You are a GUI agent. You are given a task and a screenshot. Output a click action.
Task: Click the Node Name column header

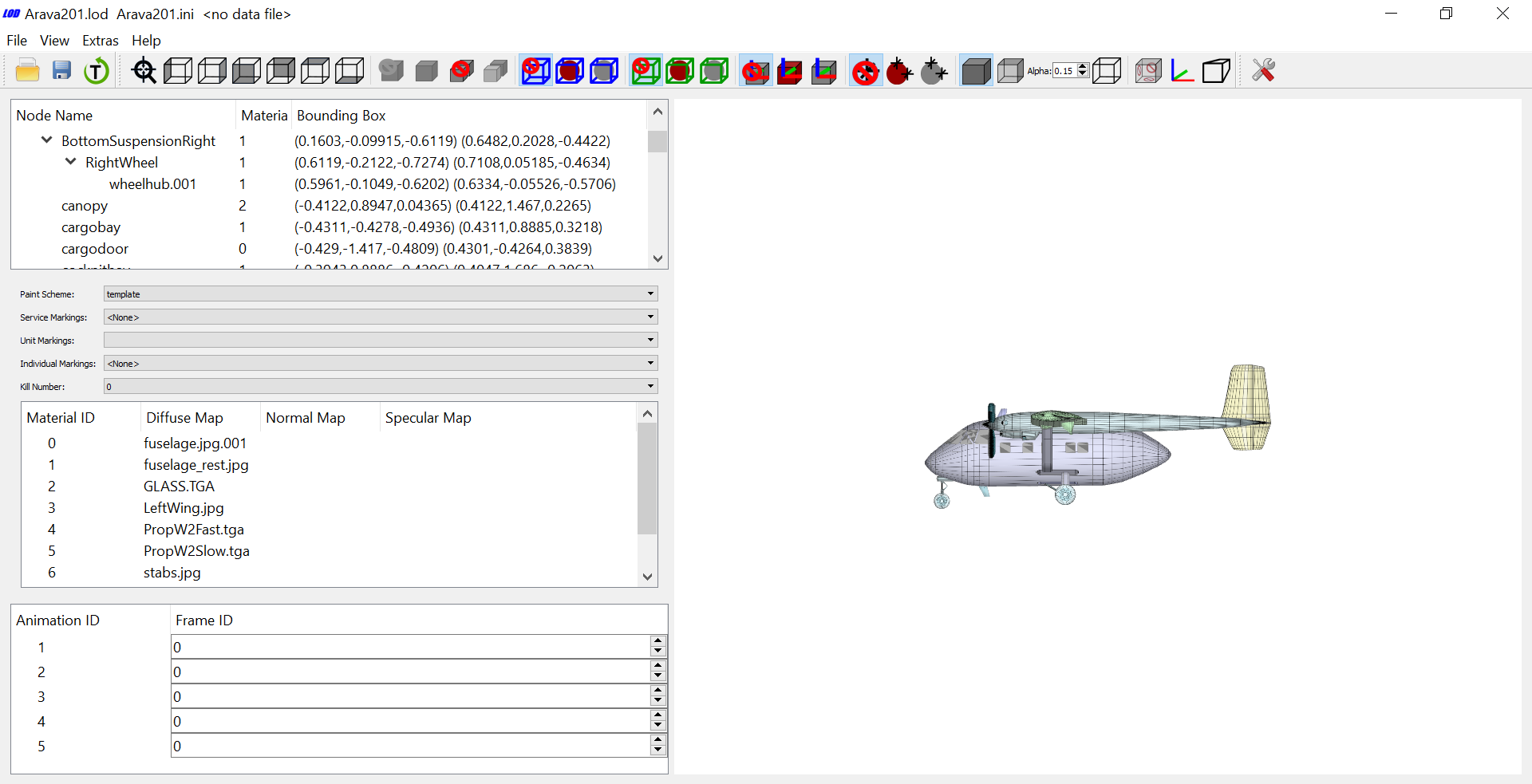click(x=124, y=116)
